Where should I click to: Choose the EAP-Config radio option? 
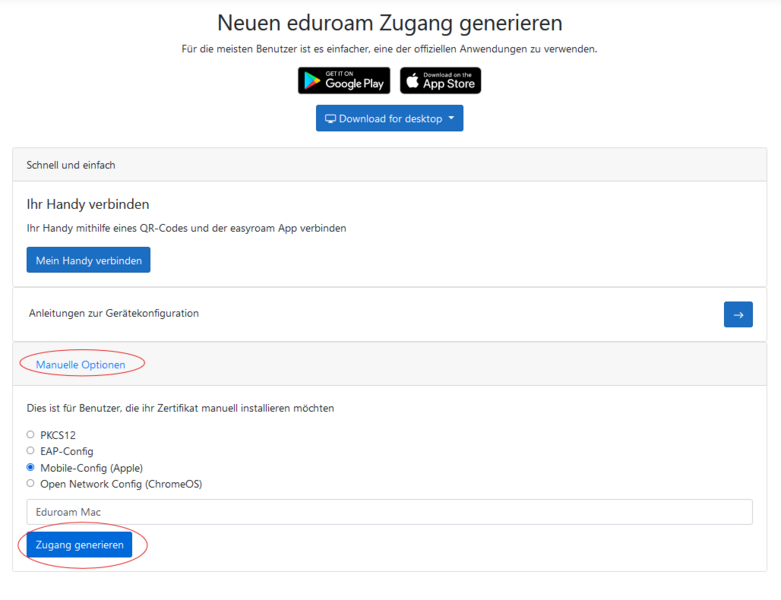tap(30, 451)
